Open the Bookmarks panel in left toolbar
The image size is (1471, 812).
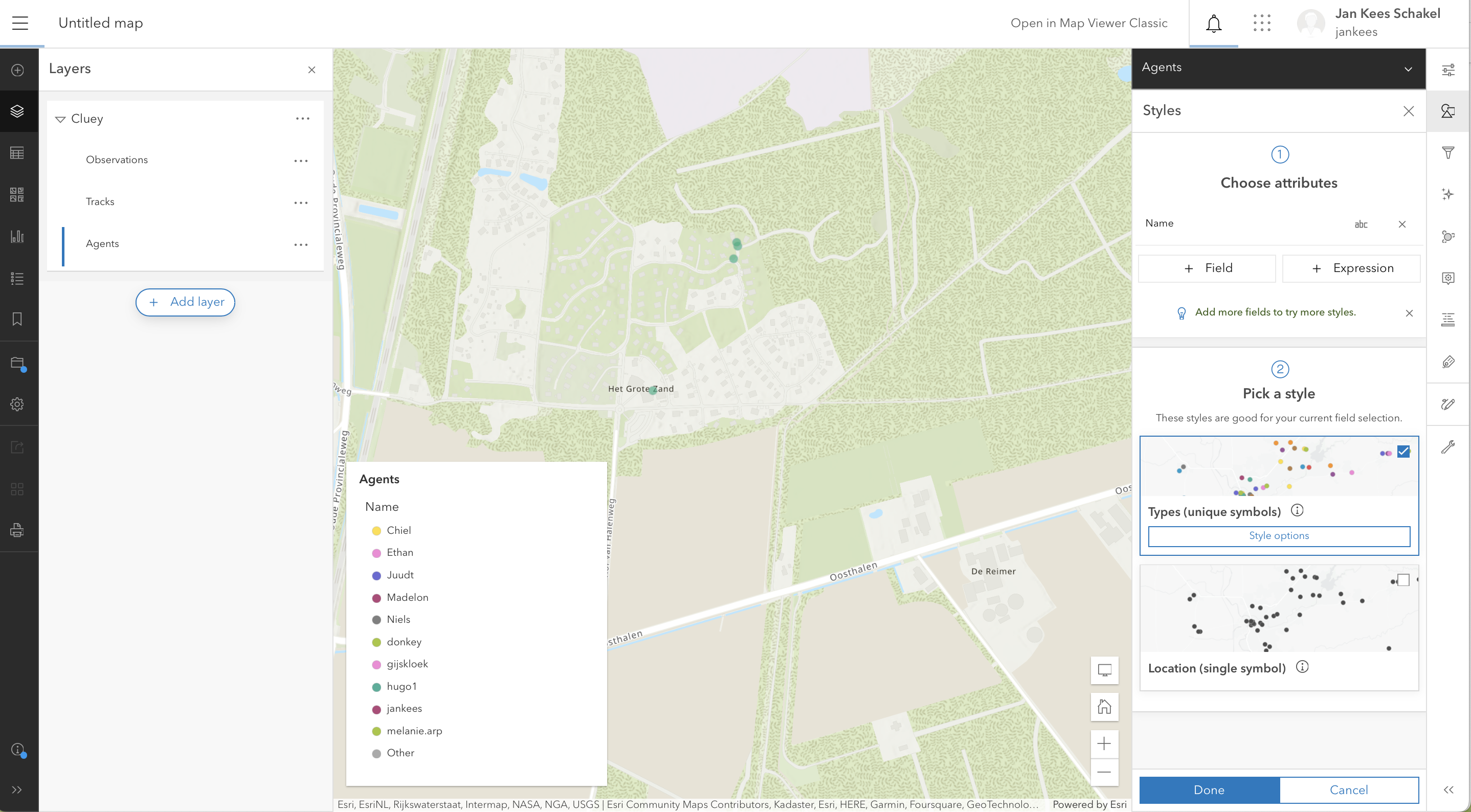click(x=17, y=319)
